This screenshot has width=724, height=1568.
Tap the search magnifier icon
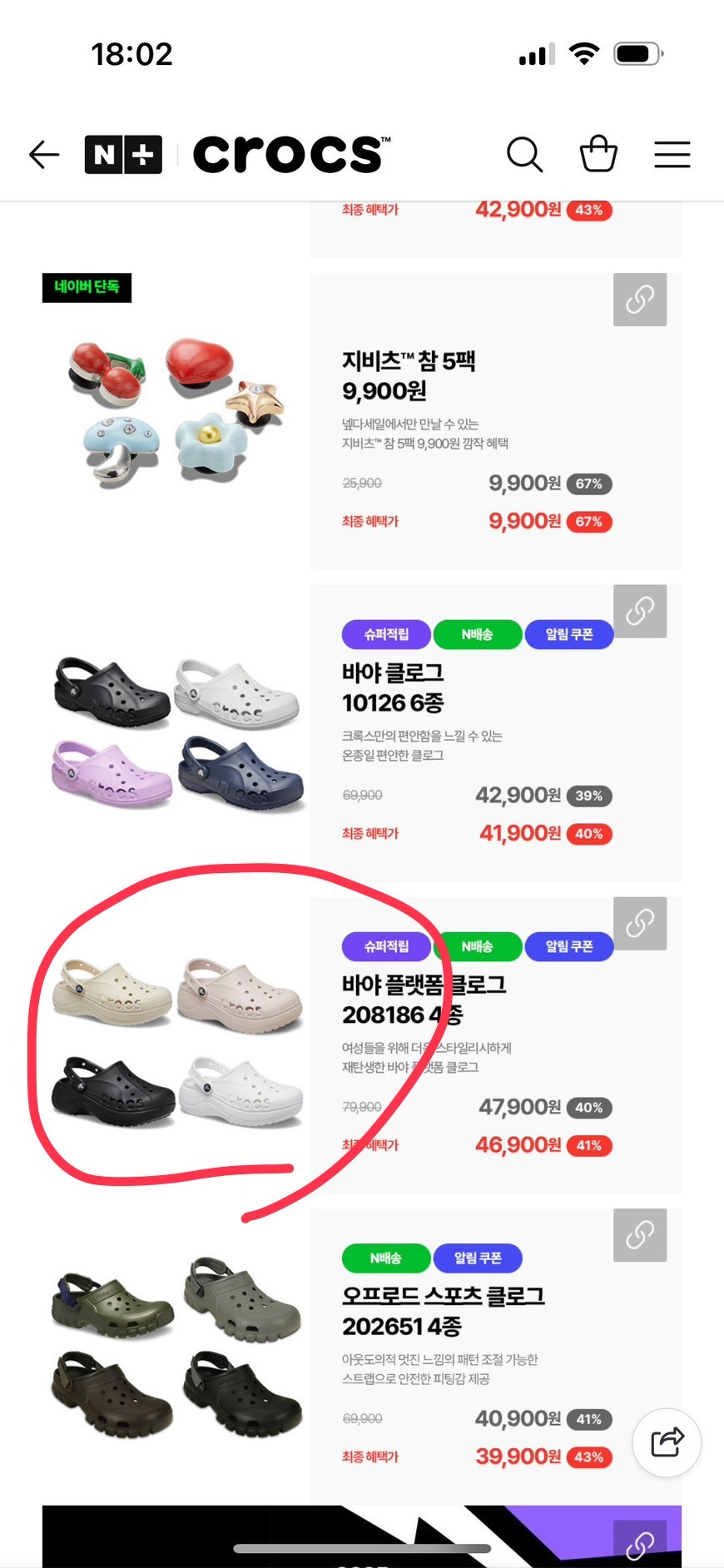click(x=524, y=155)
